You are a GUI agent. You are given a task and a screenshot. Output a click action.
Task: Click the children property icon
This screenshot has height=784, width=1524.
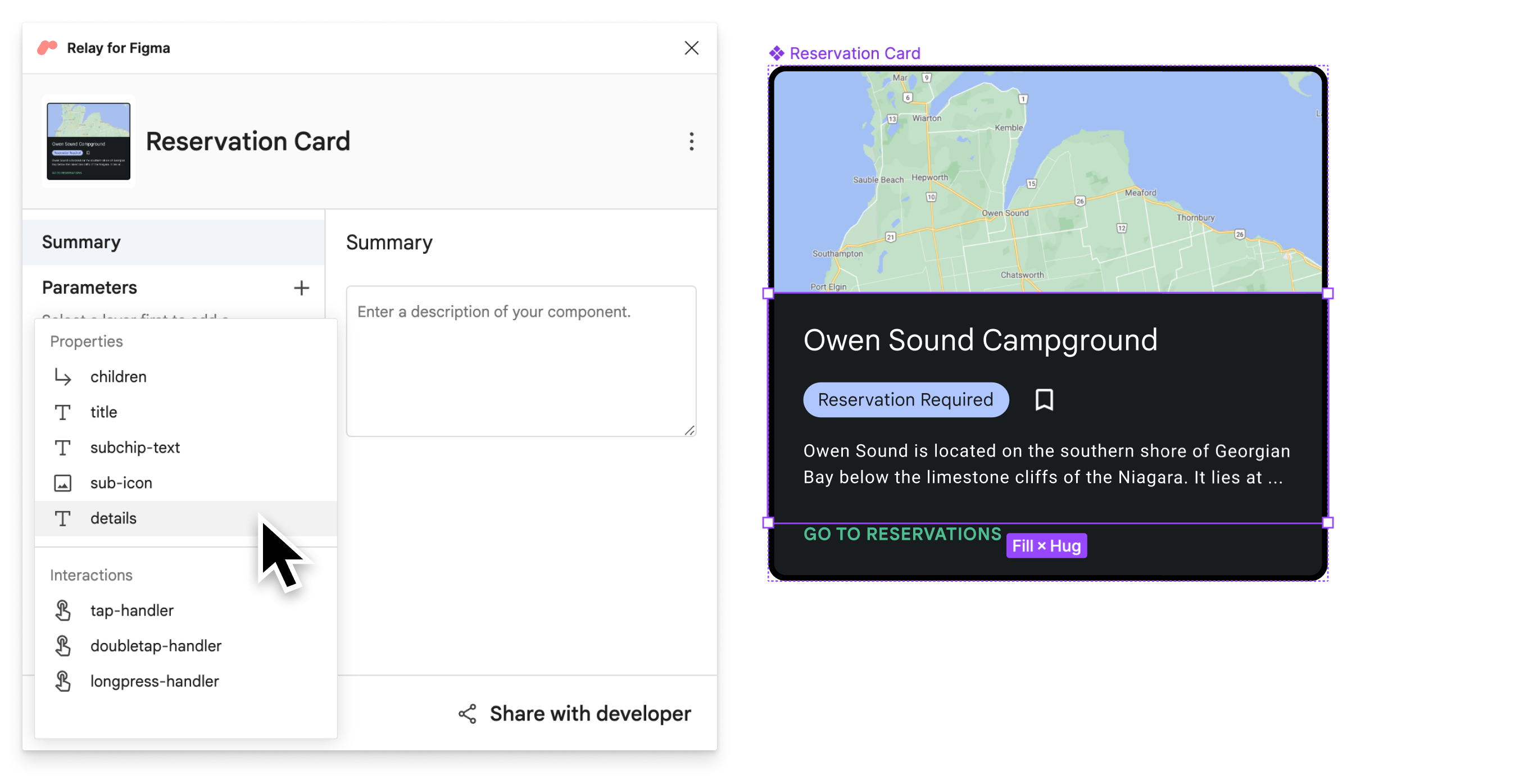[x=62, y=376]
